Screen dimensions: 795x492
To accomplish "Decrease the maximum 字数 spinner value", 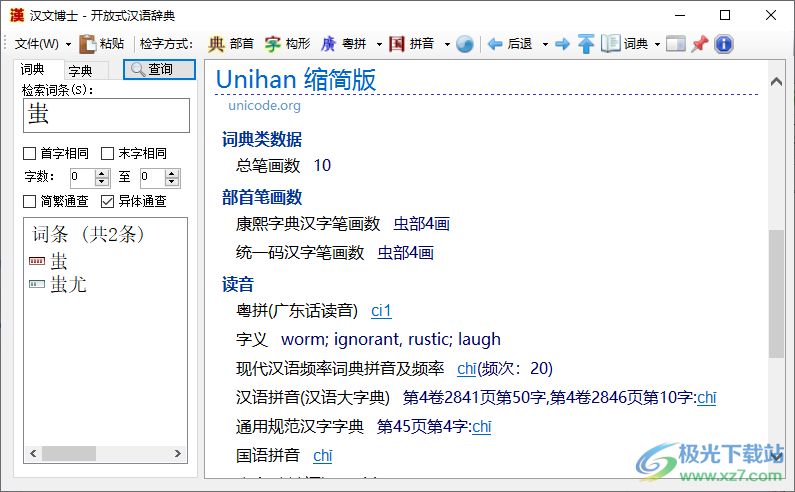I will 172,182.
